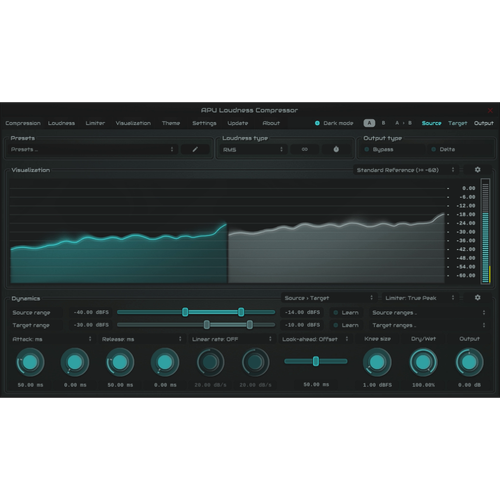Screen dimensions: 500x500
Task: Click the droplet icon in Loudness type
Action: pos(336,149)
